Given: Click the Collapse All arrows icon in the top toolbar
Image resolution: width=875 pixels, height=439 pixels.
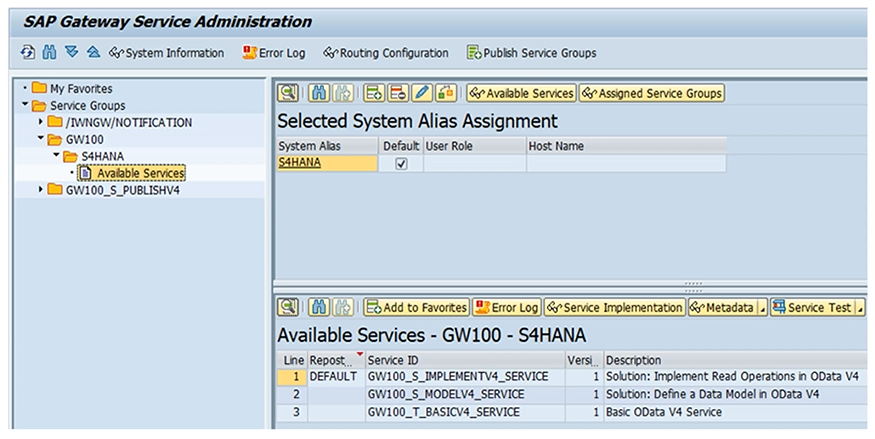Looking at the screenshot, I should [93, 53].
